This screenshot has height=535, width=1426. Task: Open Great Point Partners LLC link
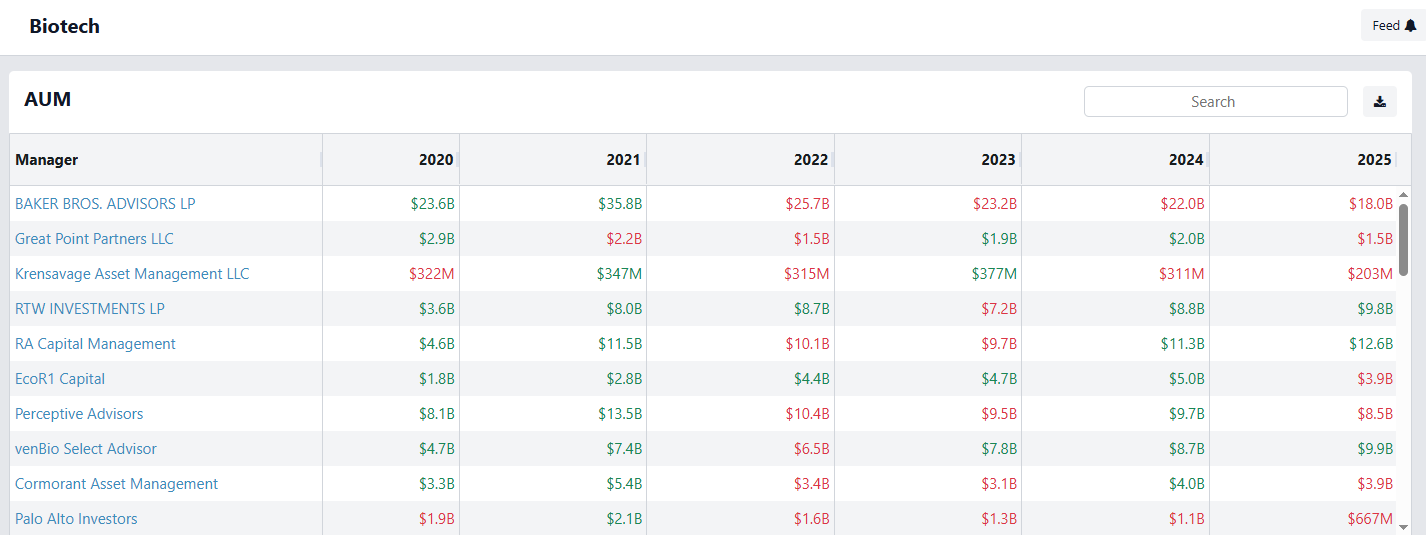tap(94, 238)
